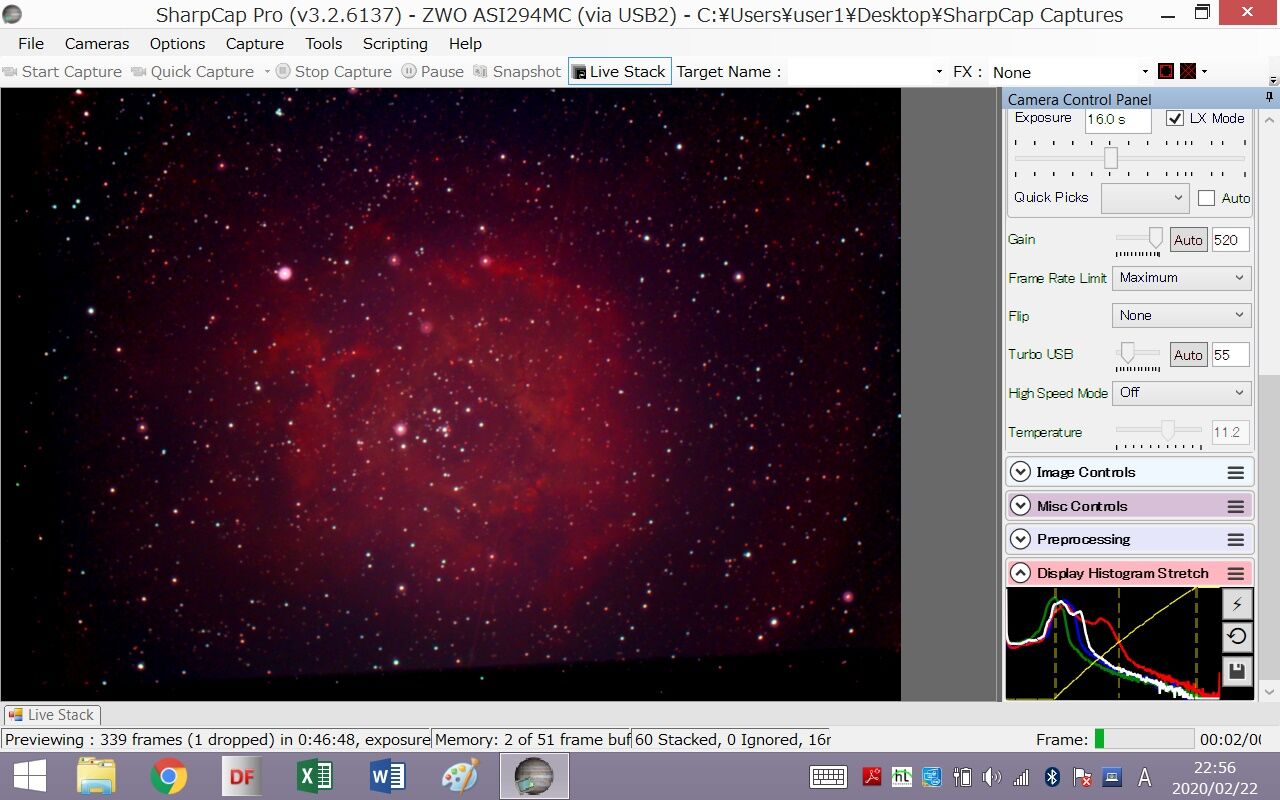Image resolution: width=1280 pixels, height=800 pixels.
Task: Click the volume speaker tray icon
Action: click(991, 777)
